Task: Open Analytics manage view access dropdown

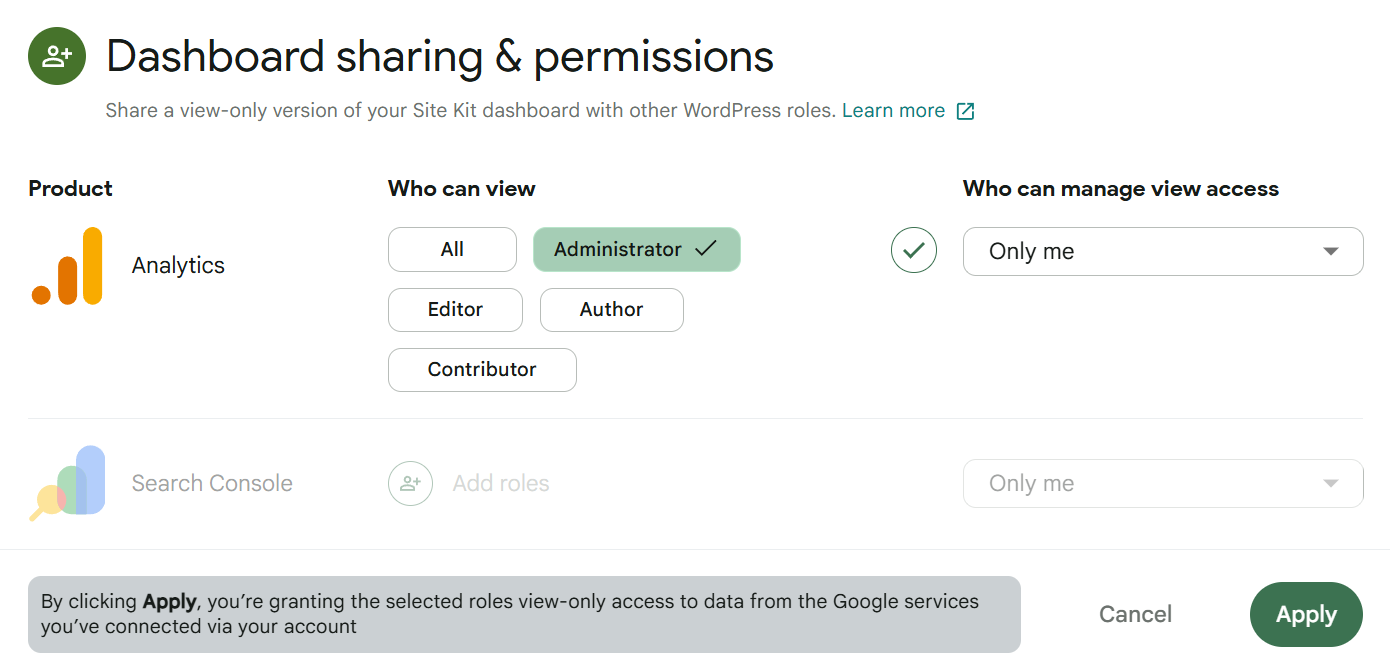Action: pyautogui.click(x=1162, y=252)
